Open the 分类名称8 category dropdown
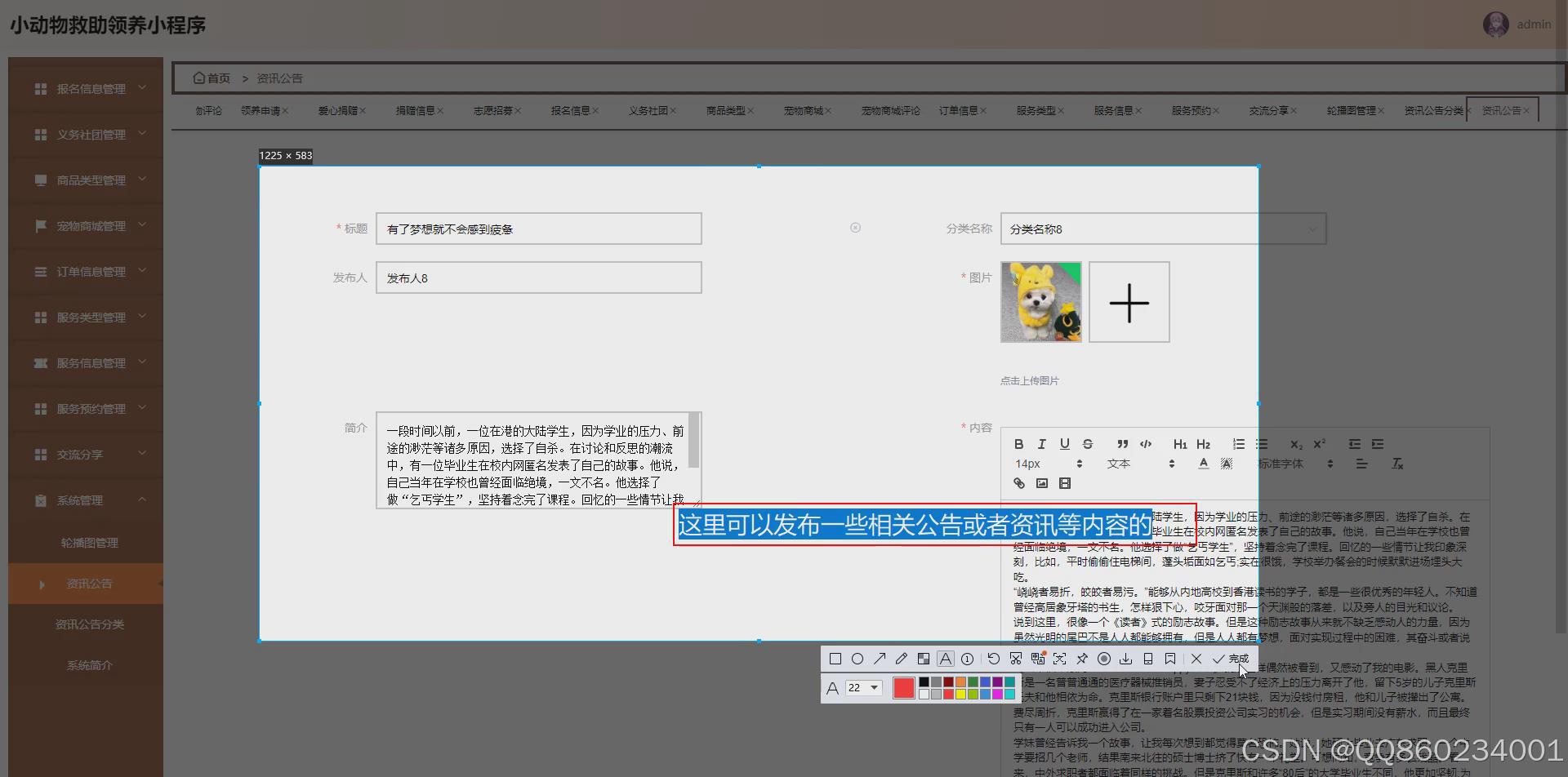The height and width of the screenshot is (777, 1568). (x=1164, y=229)
